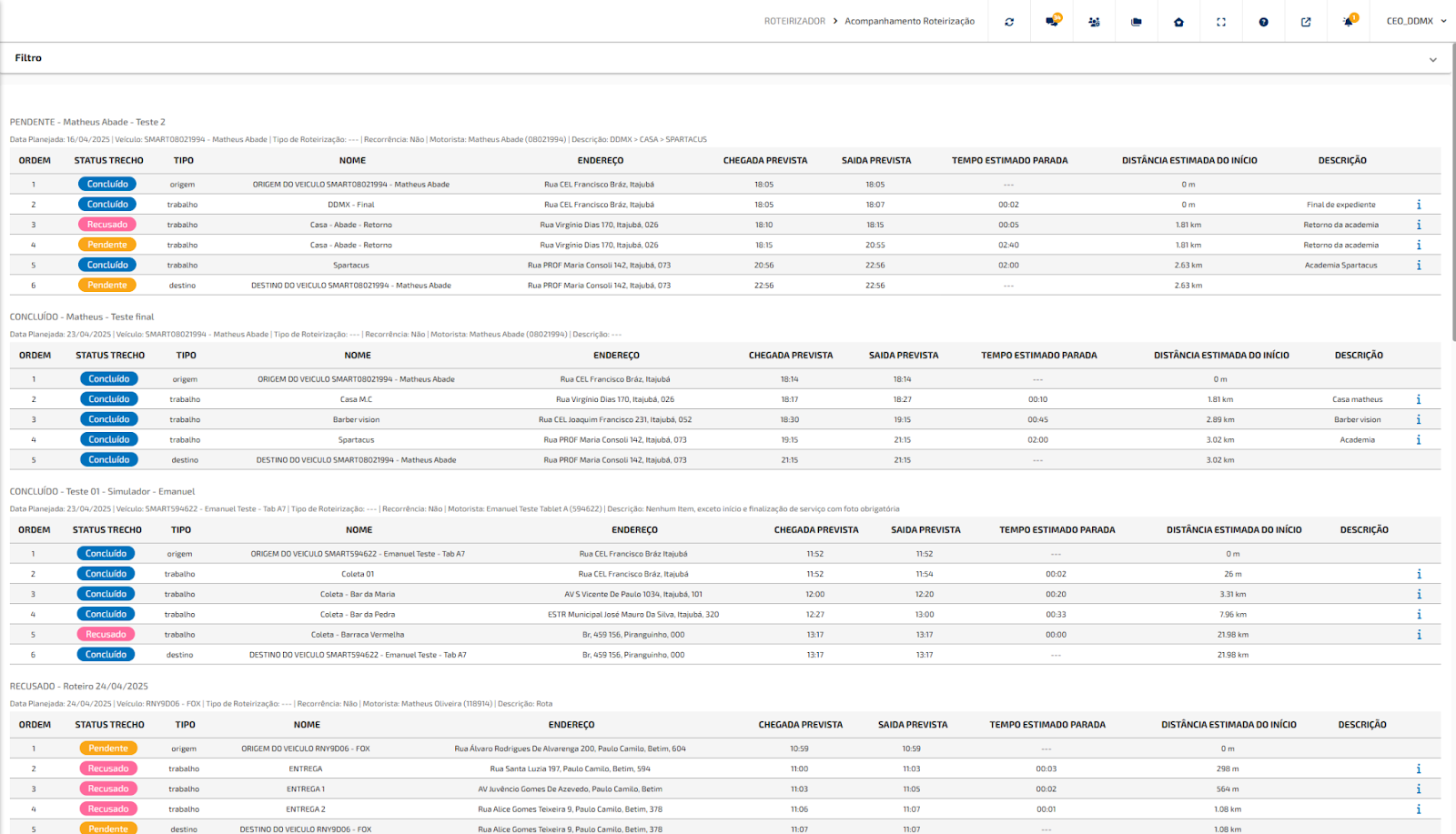Select heading 'RECUSADO - Roteiro 24/04/2025'
Viewport: 1456px width, 834px height.
click(79, 686)
